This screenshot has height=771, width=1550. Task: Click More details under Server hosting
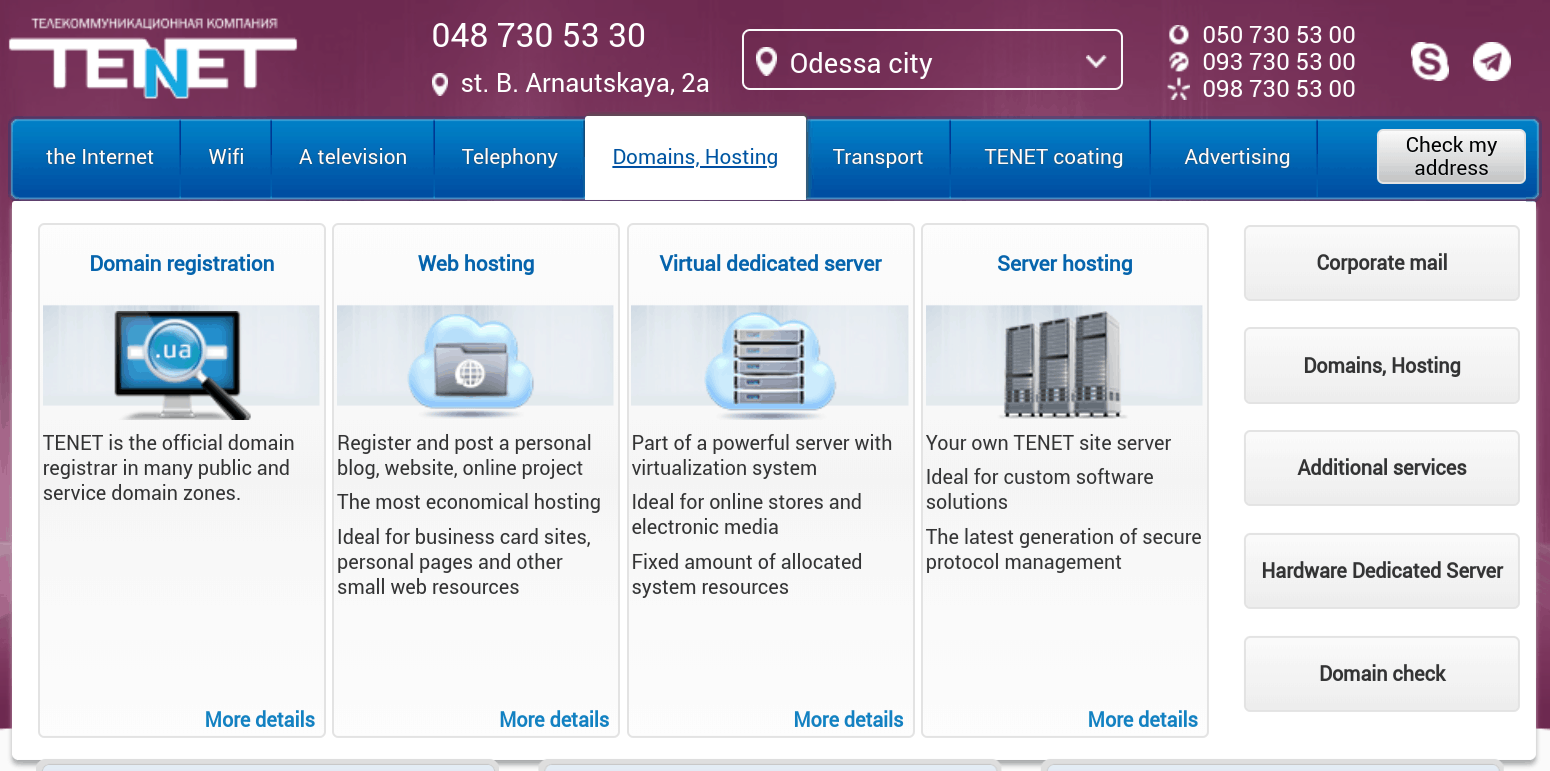pyautogui.click(x=1143, y=720)
